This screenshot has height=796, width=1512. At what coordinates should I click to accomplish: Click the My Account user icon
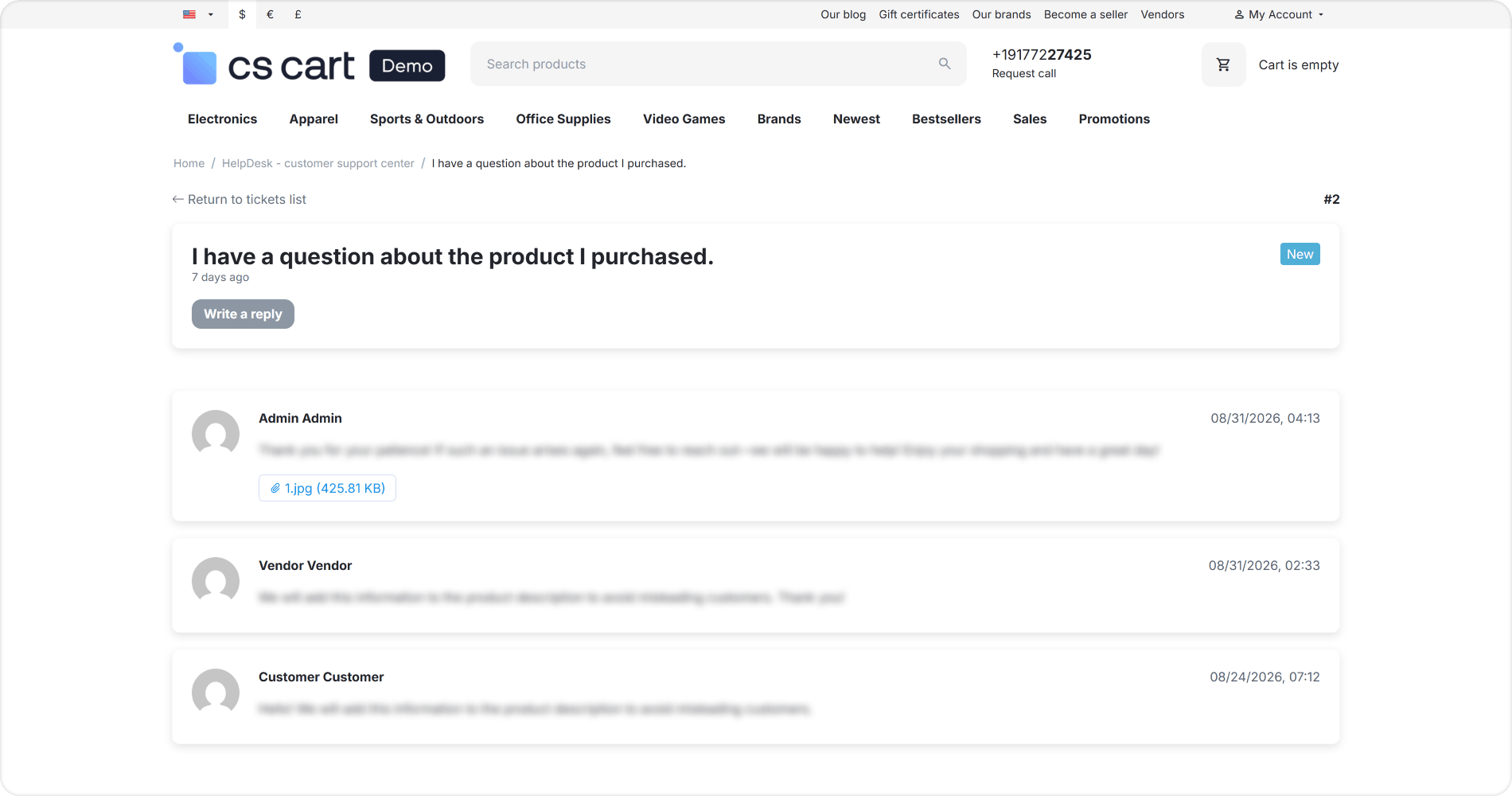(1239, 14)
